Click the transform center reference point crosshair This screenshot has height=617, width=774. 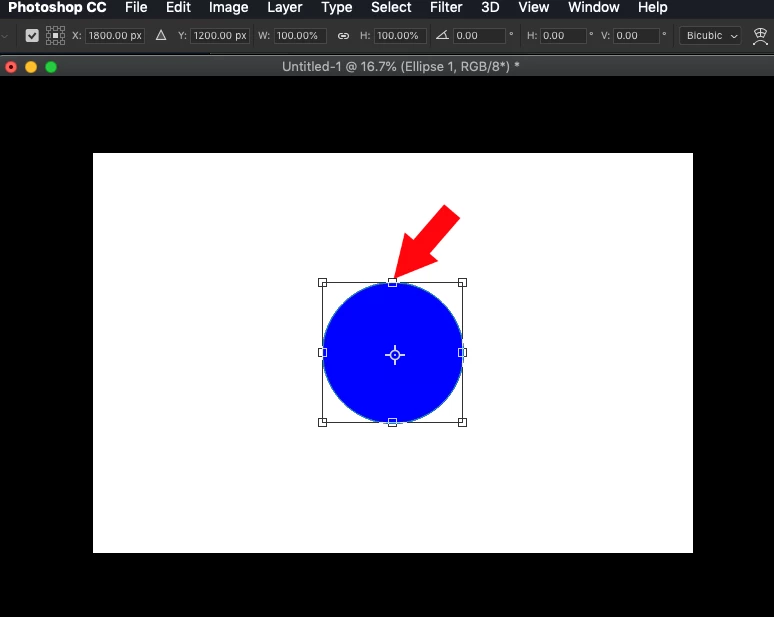tap(395, 355)
